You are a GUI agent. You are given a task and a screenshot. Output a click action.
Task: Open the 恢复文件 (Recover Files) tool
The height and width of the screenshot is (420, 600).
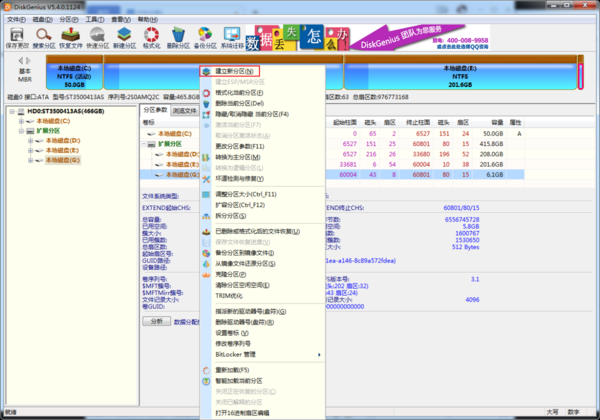coord(73,38)
